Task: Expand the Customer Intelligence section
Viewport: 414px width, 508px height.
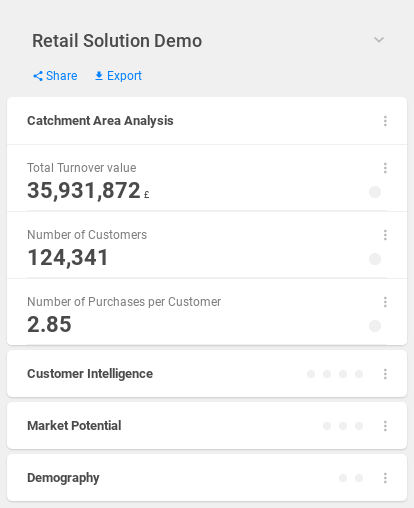Action: click(207, 374)
